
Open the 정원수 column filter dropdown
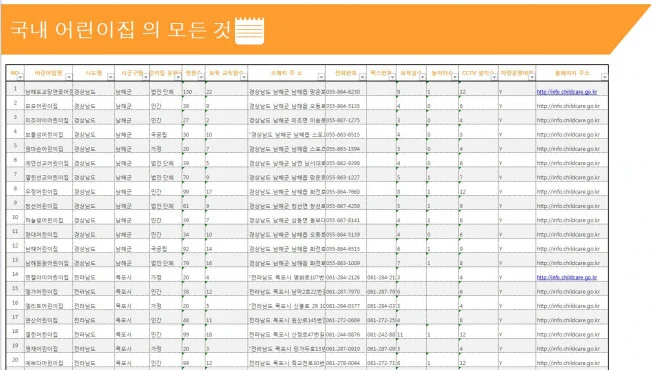coord(201,77)
